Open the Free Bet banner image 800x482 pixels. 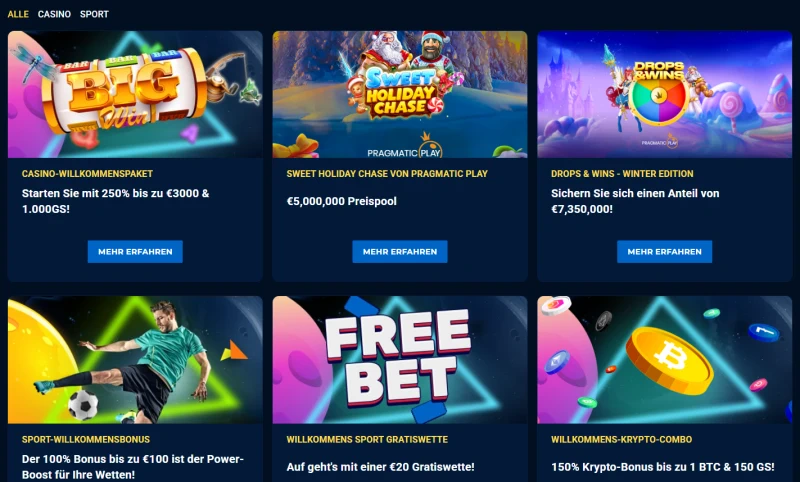point(400,360)
